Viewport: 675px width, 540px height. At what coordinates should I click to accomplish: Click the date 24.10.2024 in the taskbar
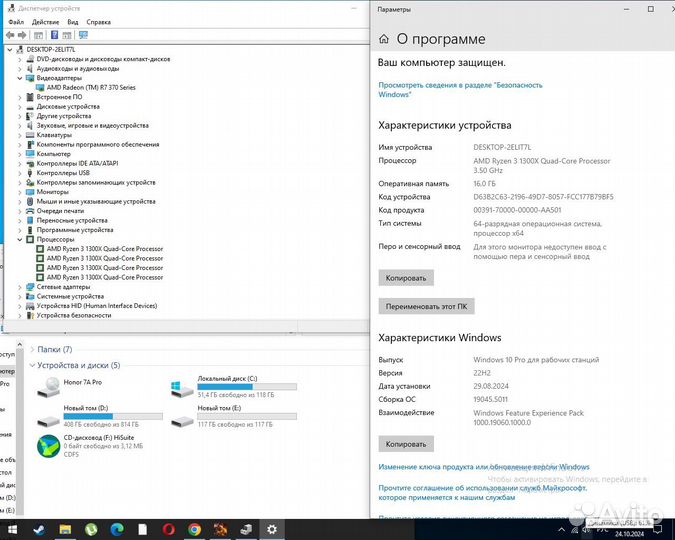point(629,534)
